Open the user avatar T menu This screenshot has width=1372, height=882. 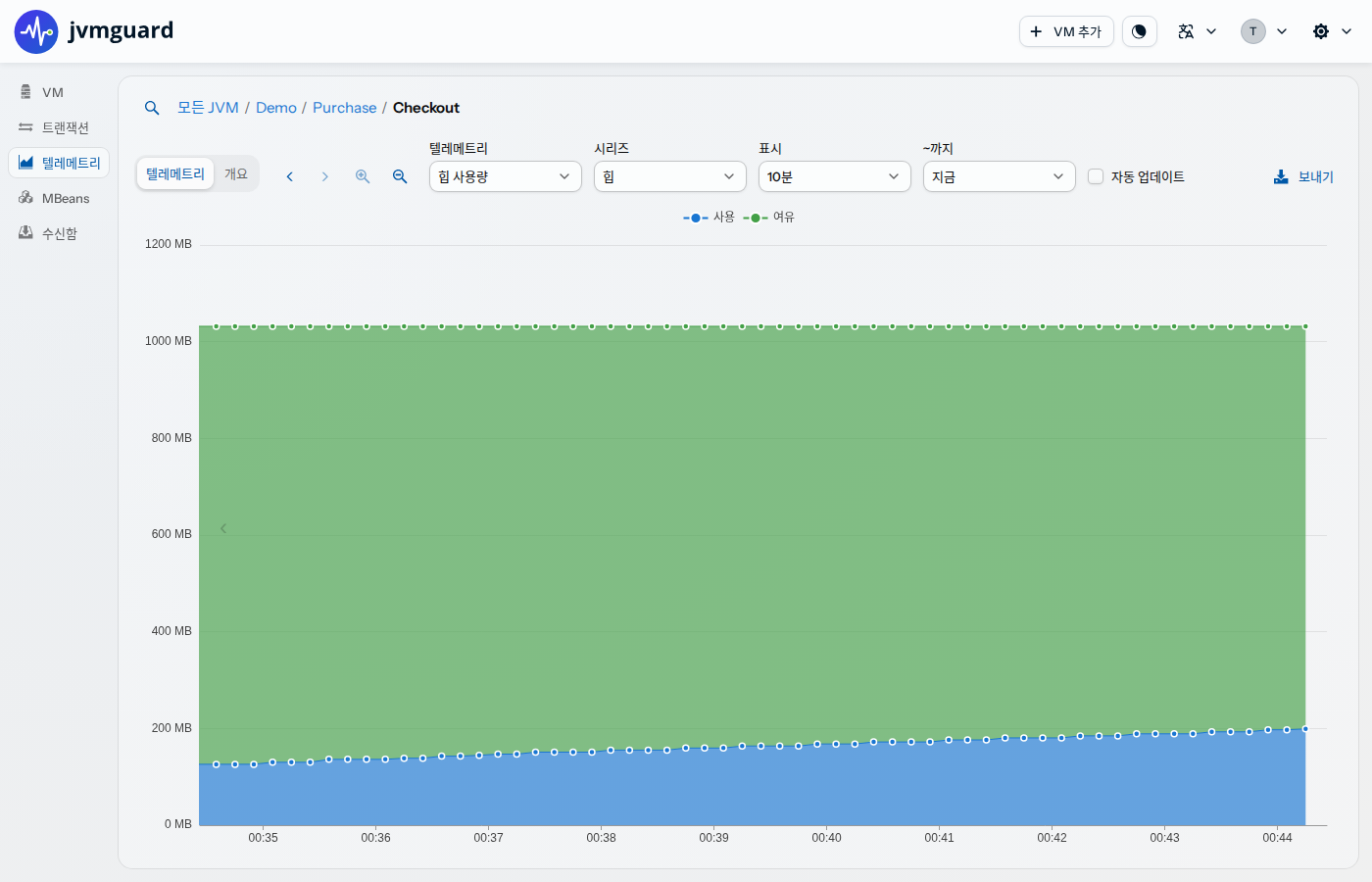click(x=1264, y=31)
